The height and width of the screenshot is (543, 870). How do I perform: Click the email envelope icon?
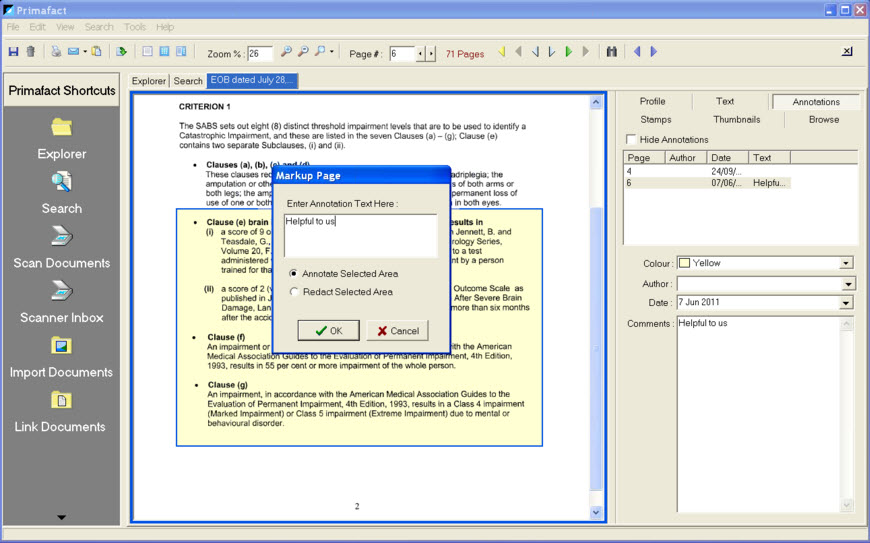pyautogui.click(x=73, y=52)
